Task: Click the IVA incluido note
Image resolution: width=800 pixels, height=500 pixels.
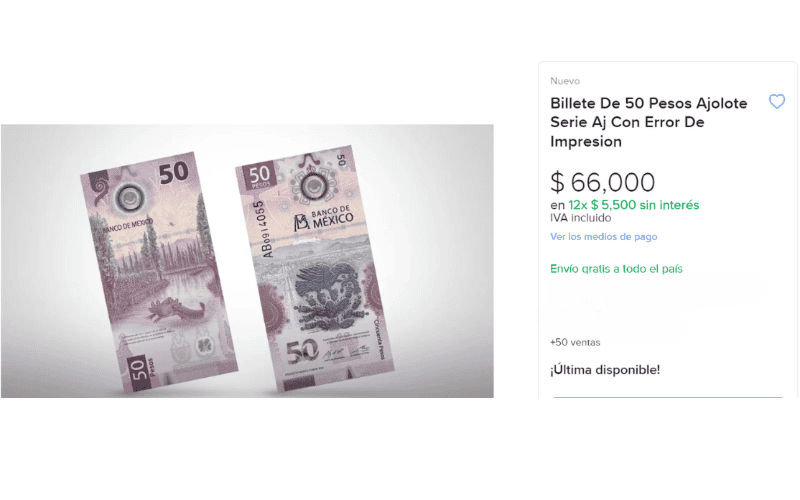Action: 581,218
